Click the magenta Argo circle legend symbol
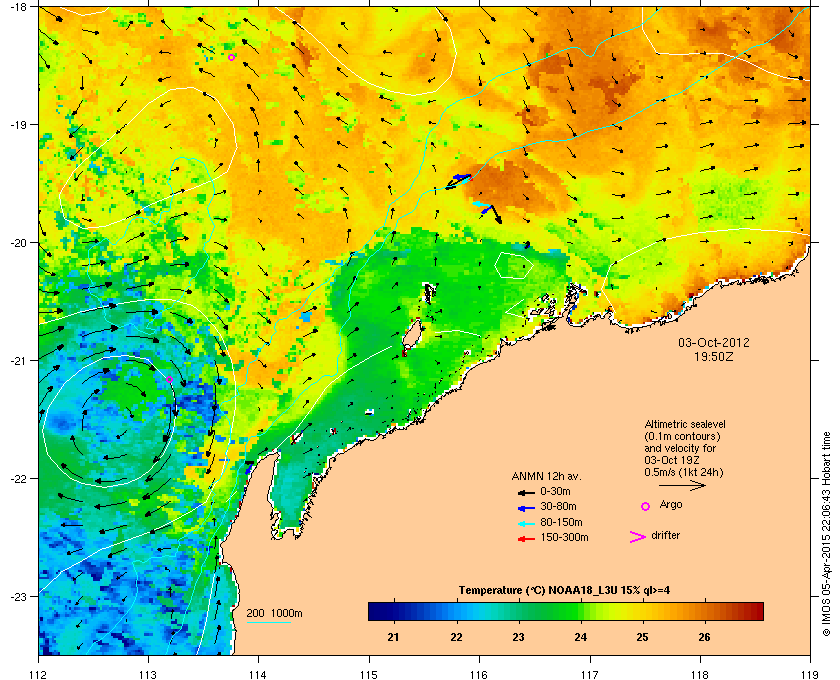Image resolution: width=840 pixels, height=680 pixels. [x=646, y=506]
